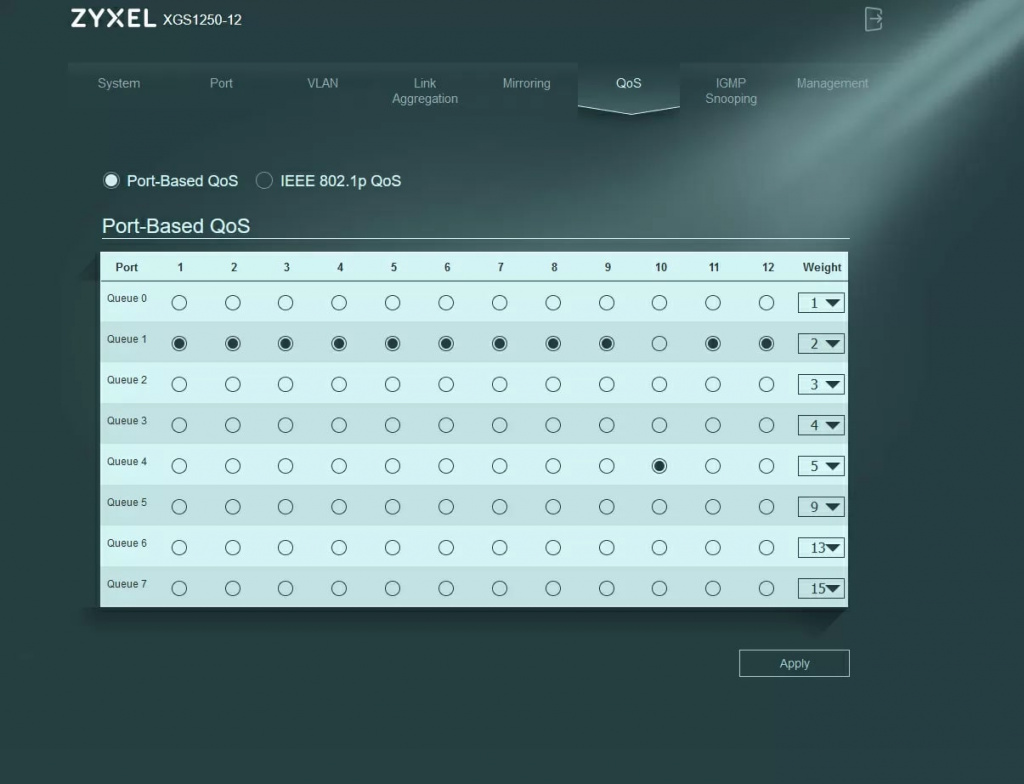Image resolution: width=1024 pixels, height=784 pixels.
Task: Open the Management tab
Action: [832, 84]
